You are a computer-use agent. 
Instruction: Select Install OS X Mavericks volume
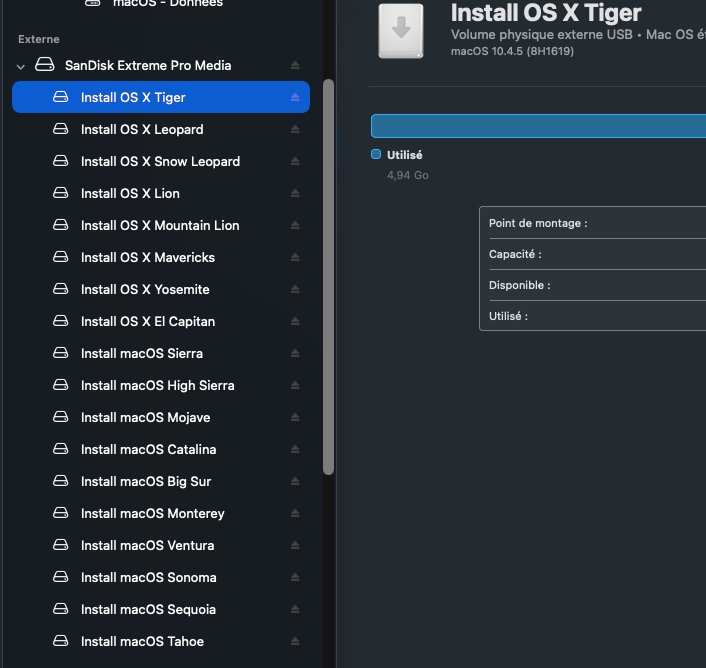[x=161, y=257]
